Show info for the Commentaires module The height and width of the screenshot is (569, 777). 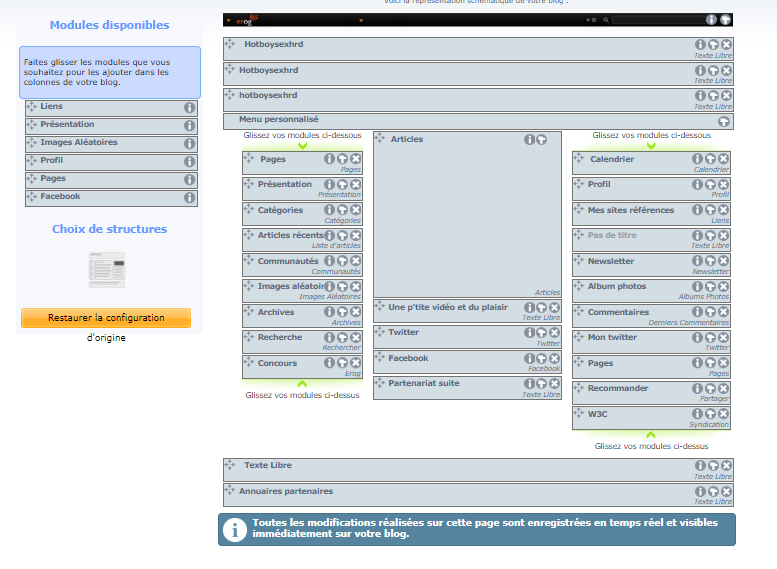pos(698,312)
